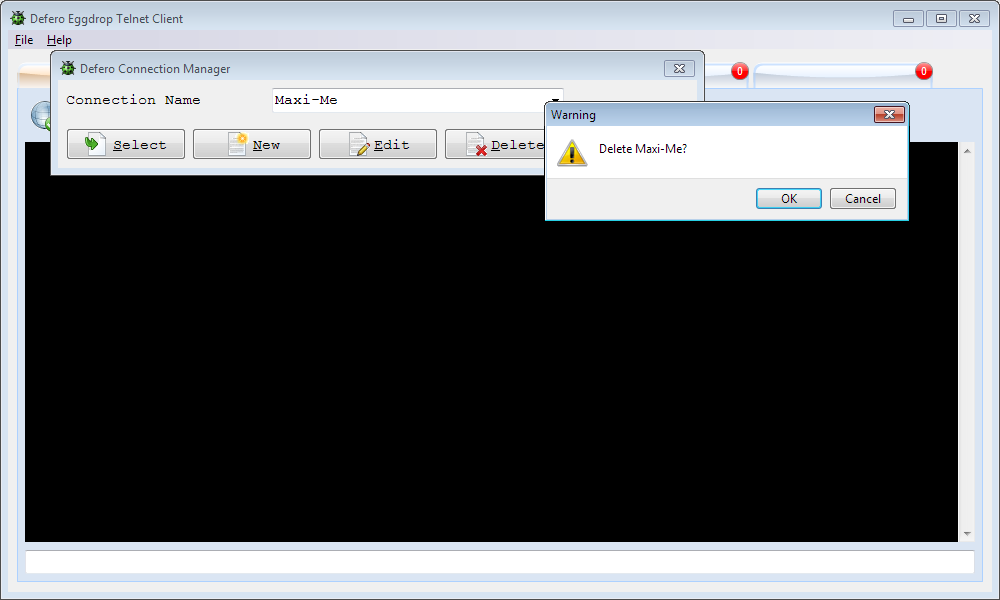Click the scrollbar down arrow of terminal
The height and width of the screenshot is (600, 1000).
(967, 534)
